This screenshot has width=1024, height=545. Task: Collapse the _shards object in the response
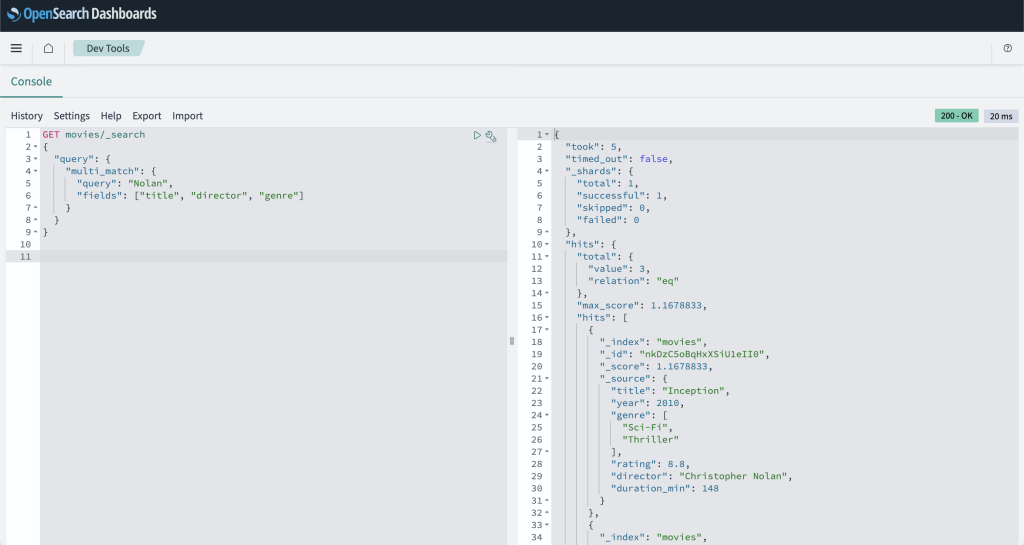547,171
